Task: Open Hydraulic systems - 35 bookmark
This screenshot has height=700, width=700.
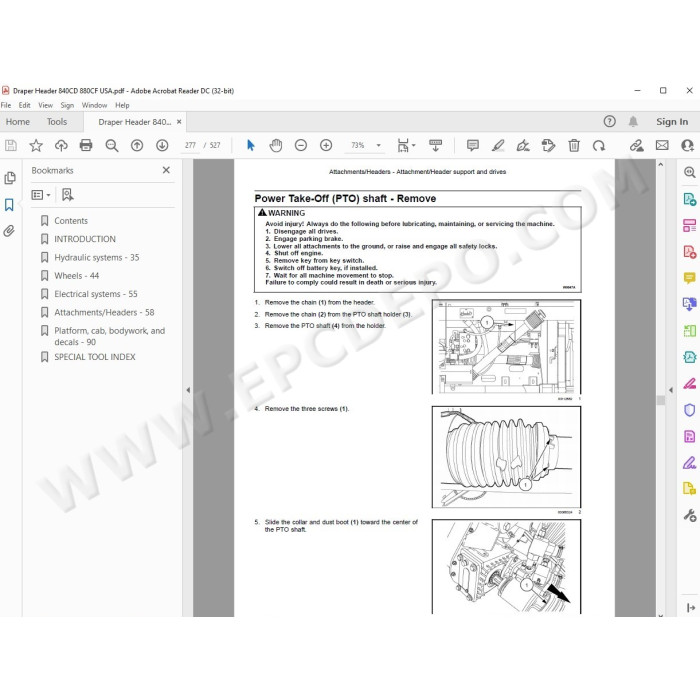Action: point(97,257)
